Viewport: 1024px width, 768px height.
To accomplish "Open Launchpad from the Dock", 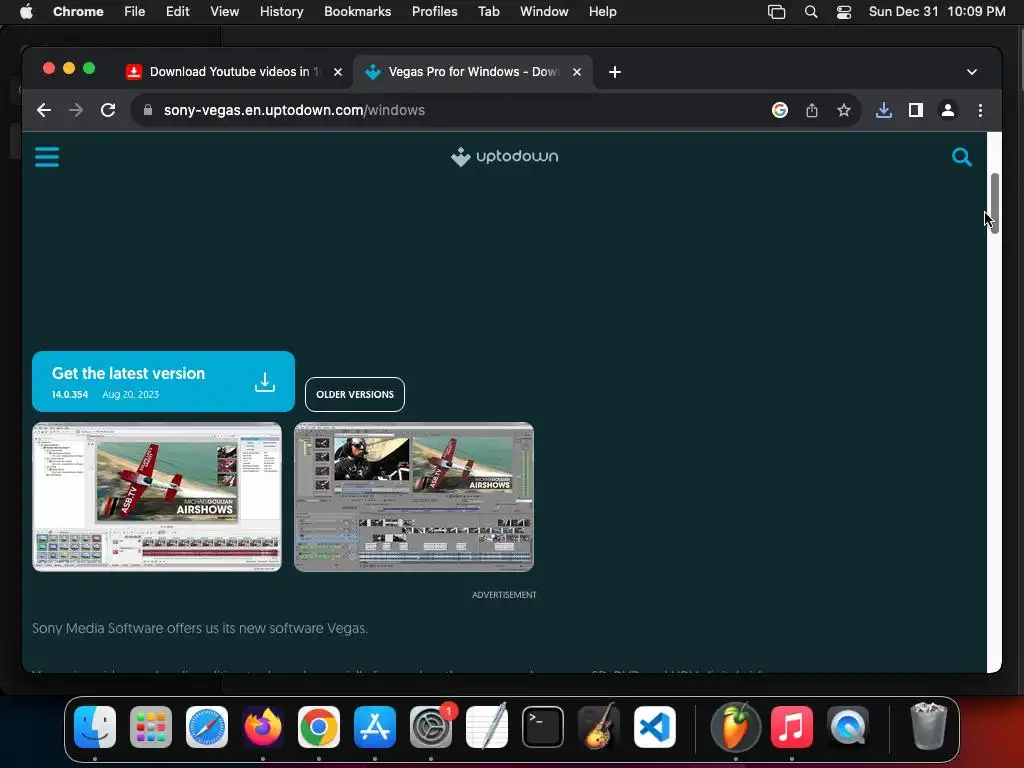I will point(151,727).
